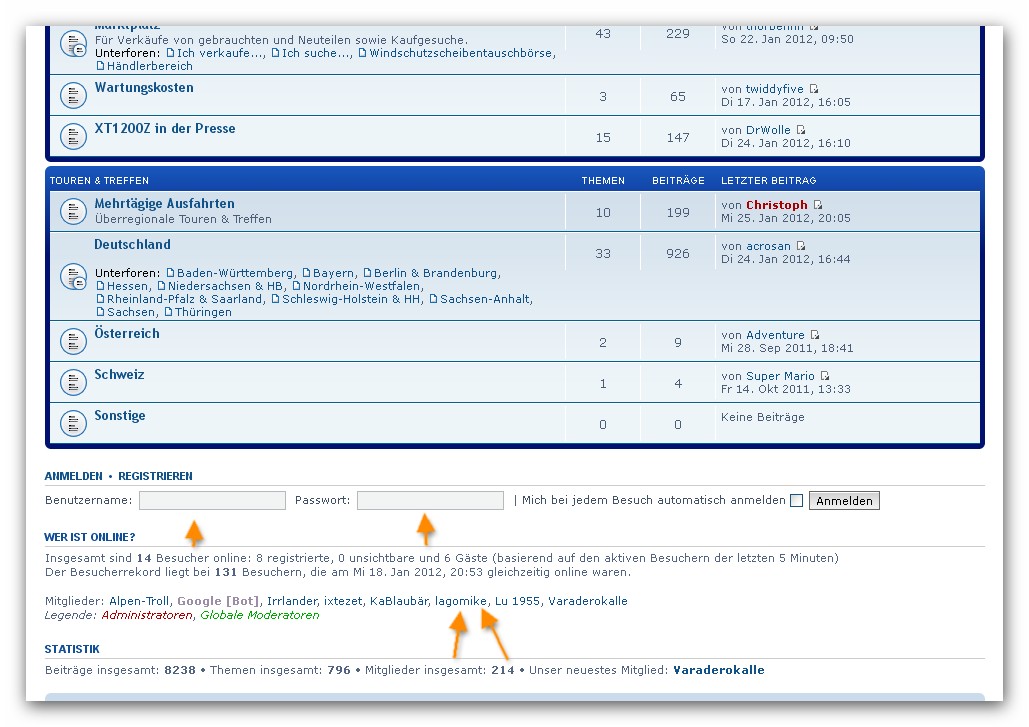Click the Baden-Württemberg subforum page icon
The width and height of the screenshot is (1029, 727).
coord(170,273)
